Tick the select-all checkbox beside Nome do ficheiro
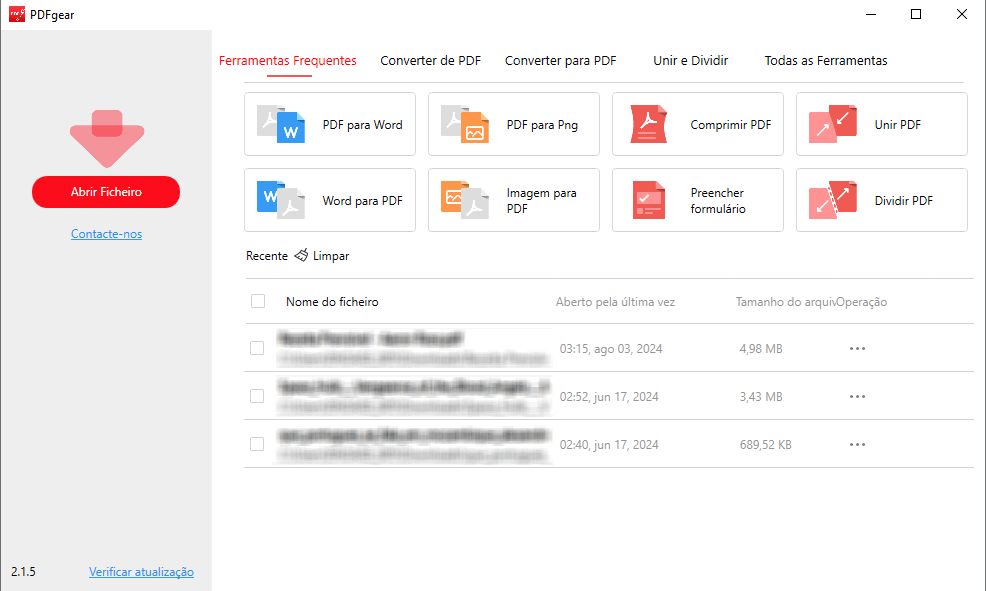The image size is (986, 591). pyautogui.click(x=258, y=301)
